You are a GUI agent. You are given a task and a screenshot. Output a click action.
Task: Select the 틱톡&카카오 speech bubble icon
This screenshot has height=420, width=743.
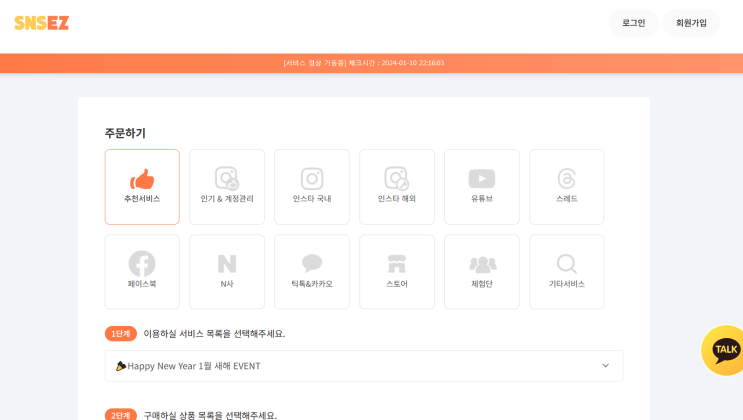click(x=312, y=263)
